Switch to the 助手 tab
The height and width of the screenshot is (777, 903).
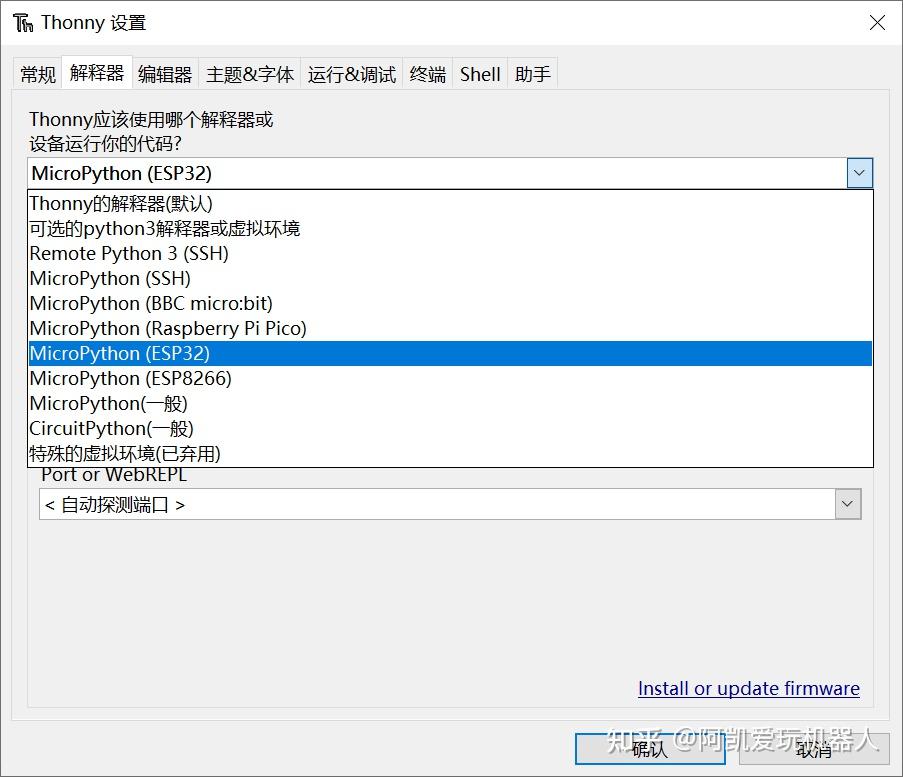pos(532,73)
